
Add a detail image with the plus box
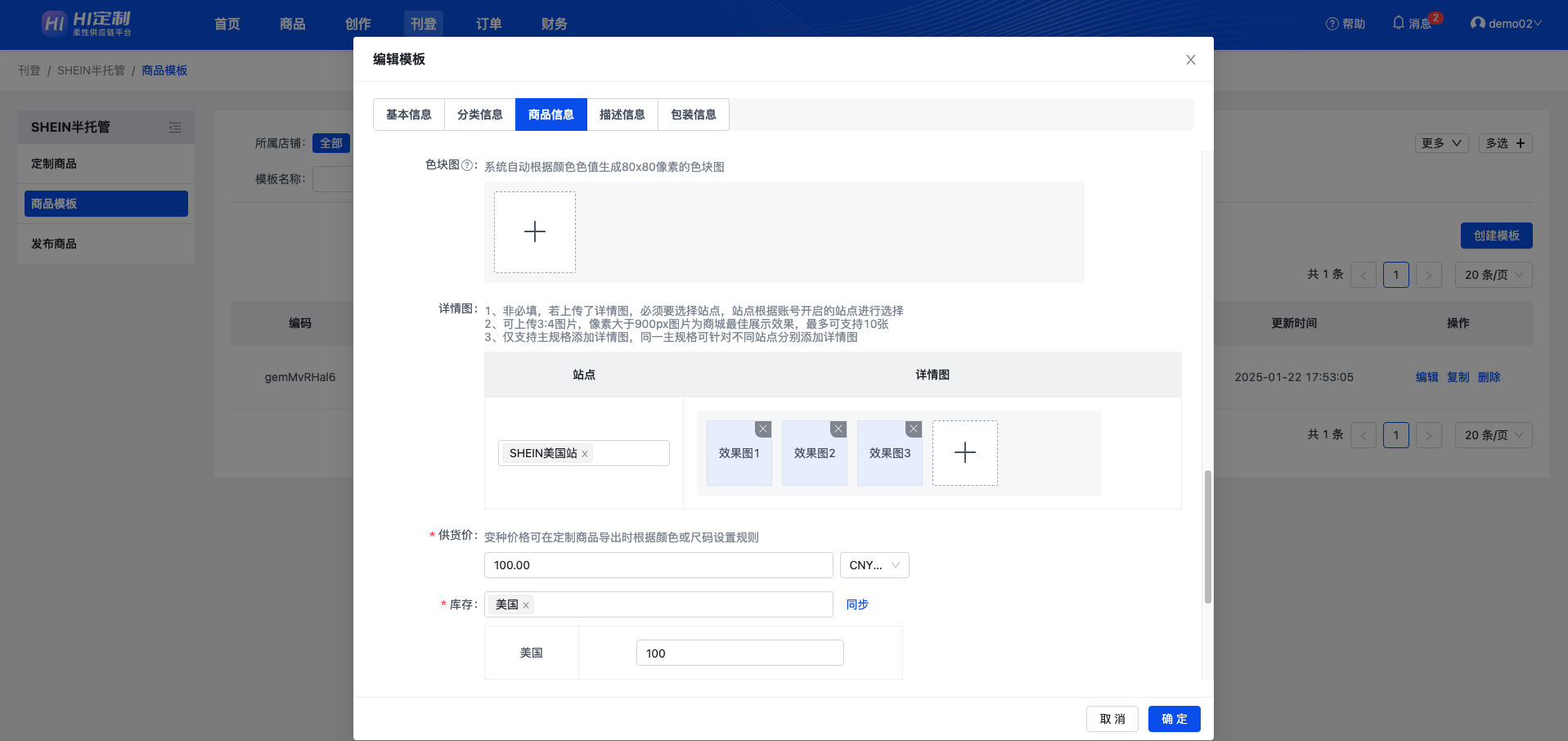(965, 453)
